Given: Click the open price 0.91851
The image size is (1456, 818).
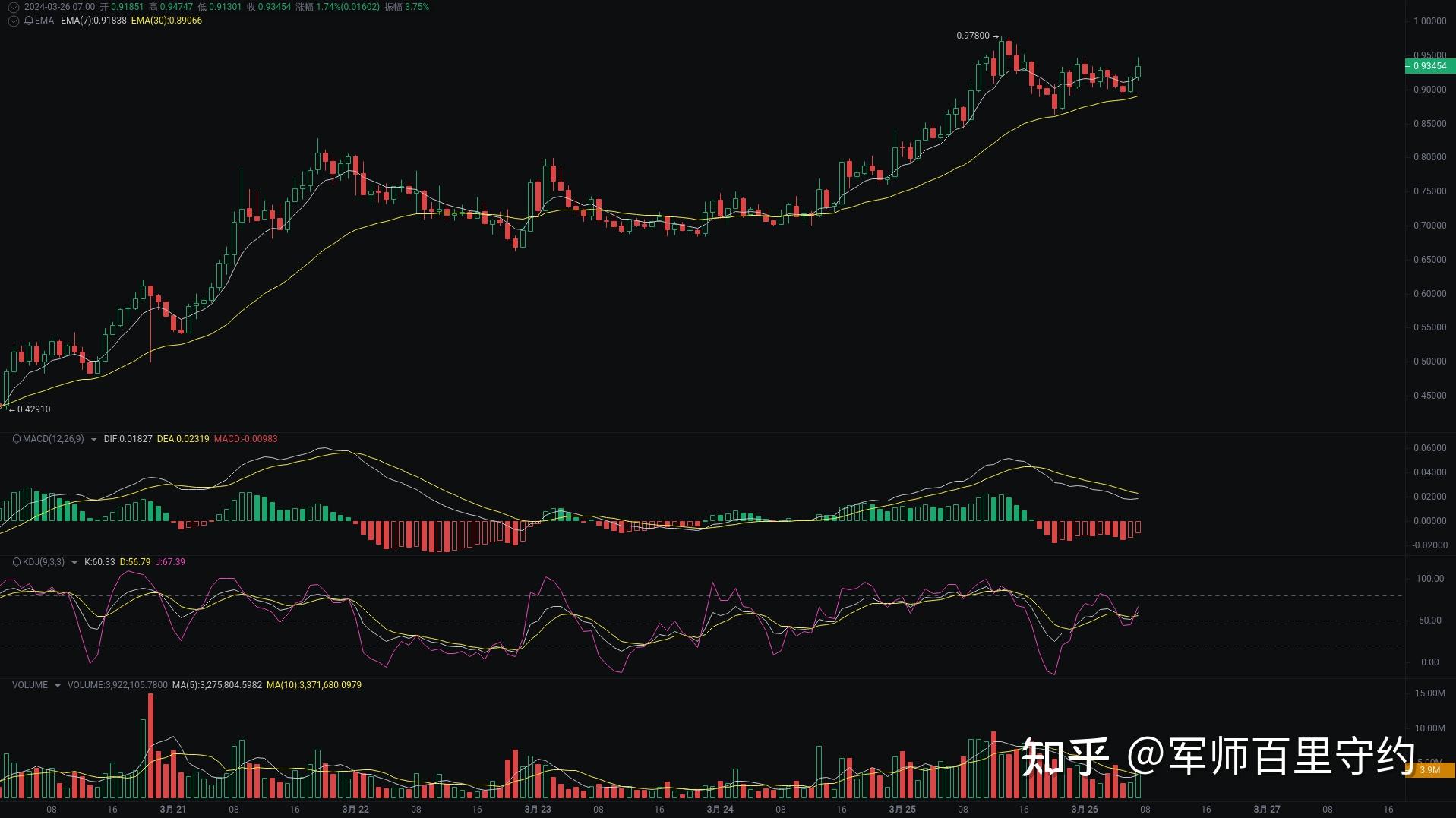Looking at the screenshot, I should [127, 7].
